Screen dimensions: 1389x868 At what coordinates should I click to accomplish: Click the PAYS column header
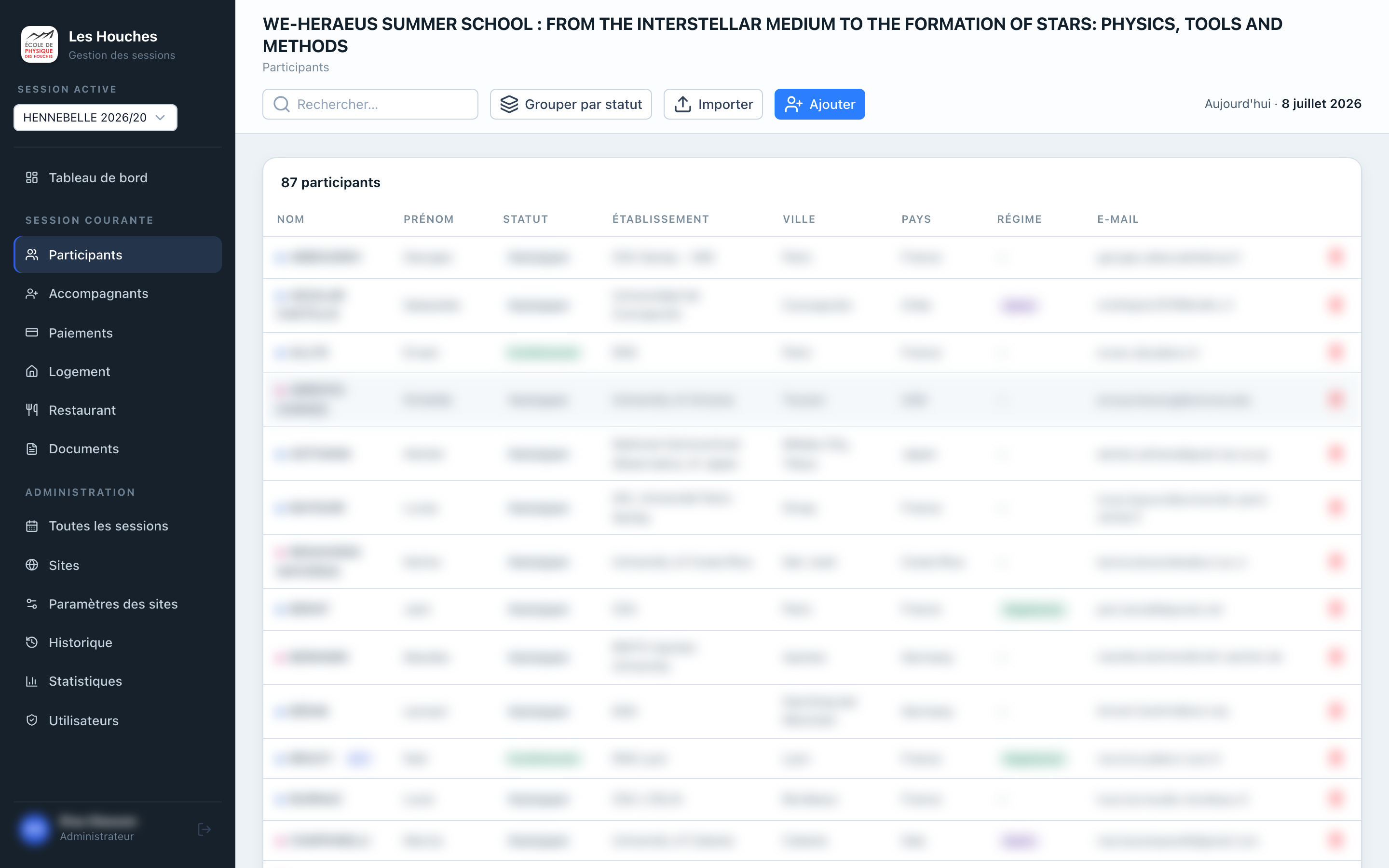[x=916, y=219]
